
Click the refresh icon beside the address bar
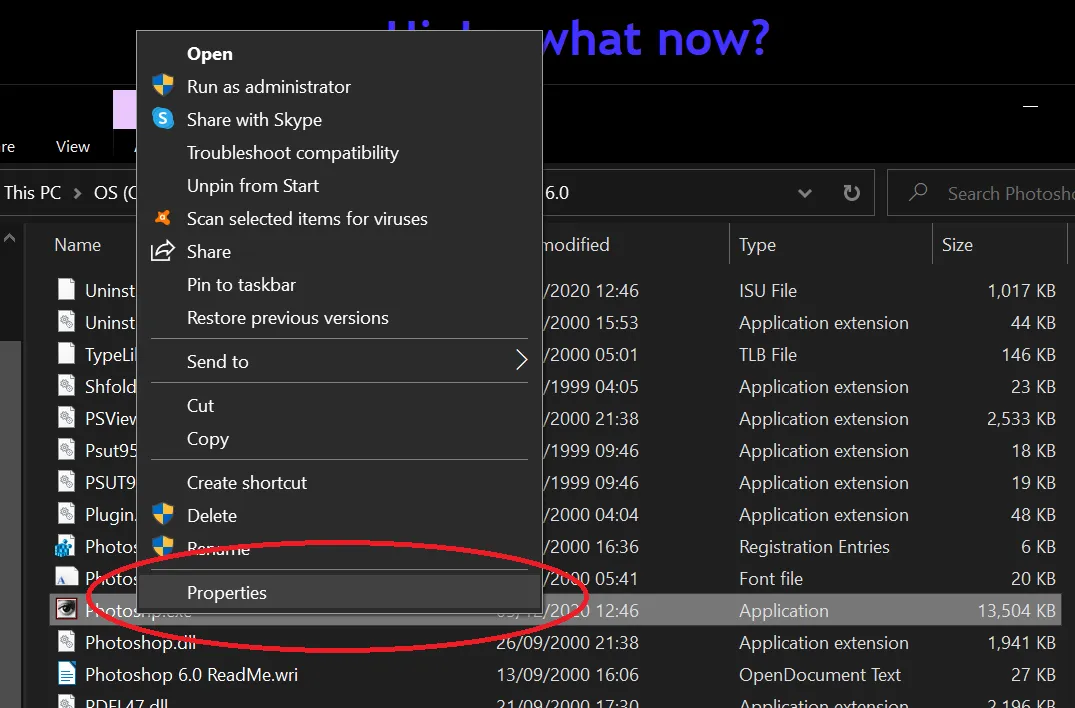click(x=851, y=193)
